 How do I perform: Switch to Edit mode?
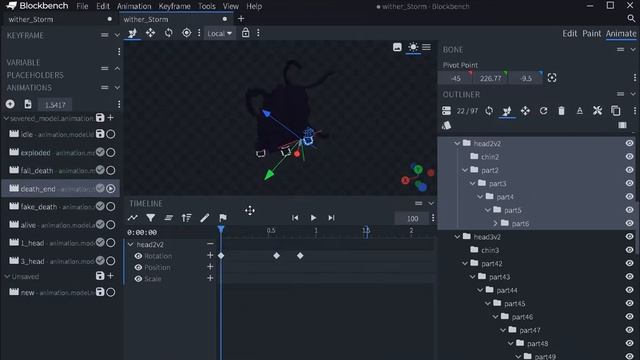click(569, 33)
